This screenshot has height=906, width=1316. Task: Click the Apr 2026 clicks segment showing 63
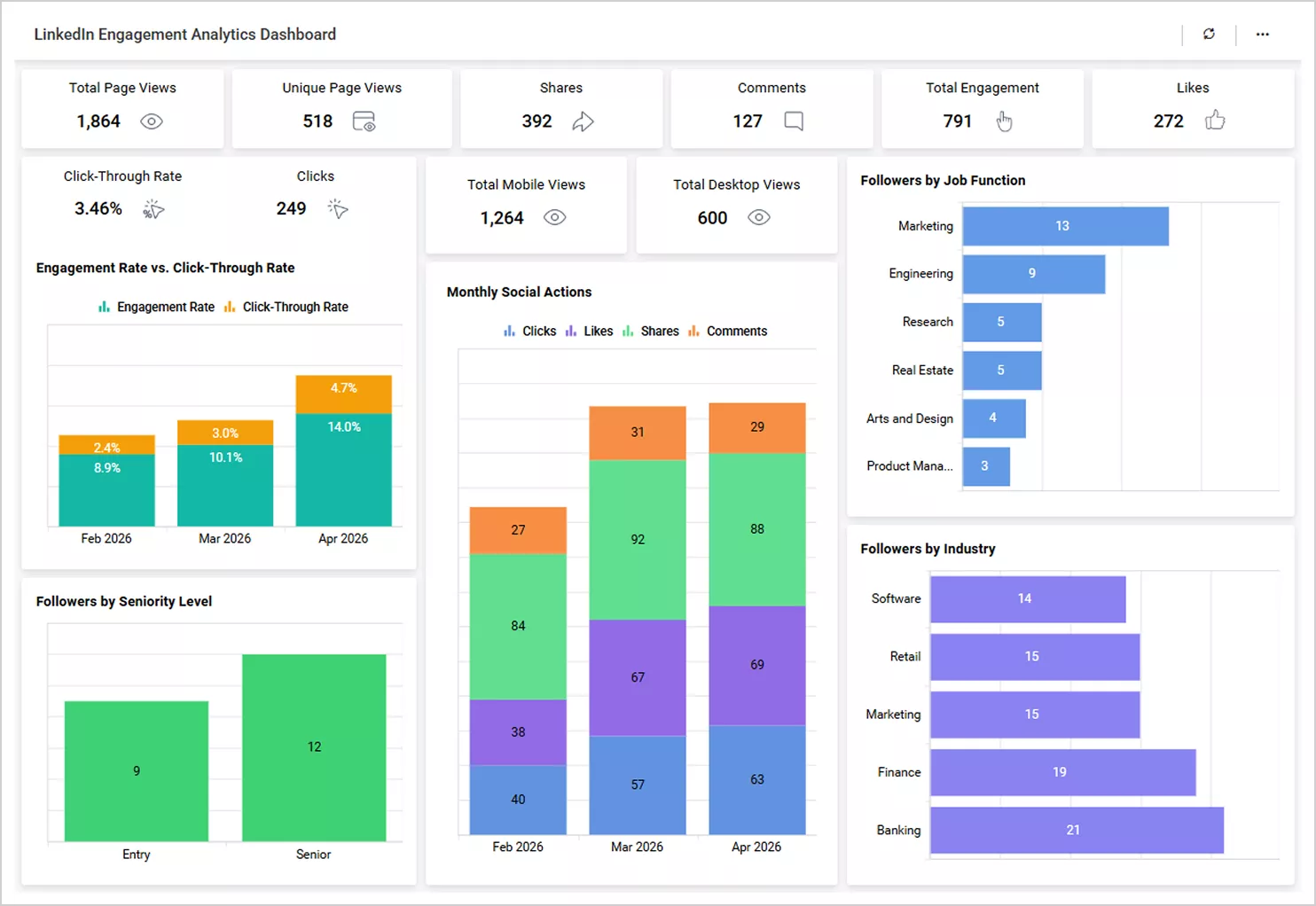pos(757,780)
